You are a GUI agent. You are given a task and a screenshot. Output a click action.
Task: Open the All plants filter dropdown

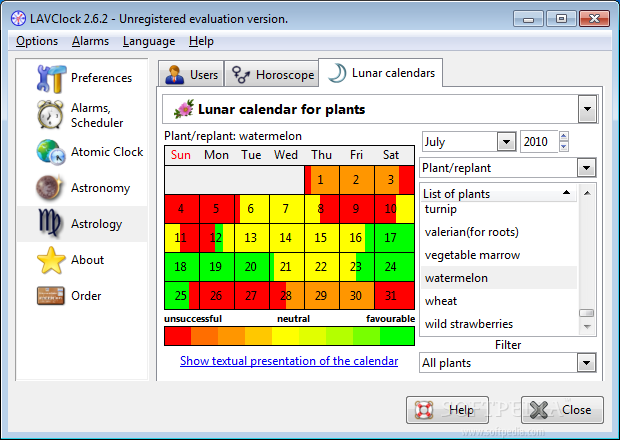(x=586, y=363)
